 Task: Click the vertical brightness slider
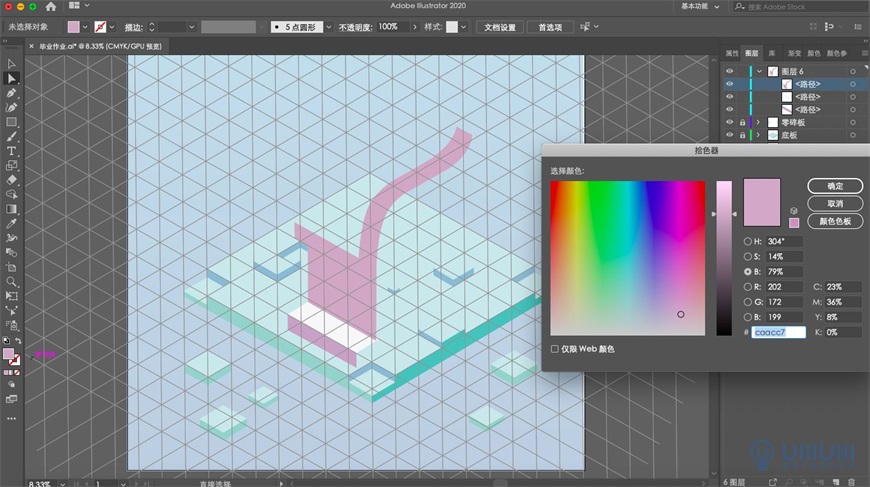724,258
